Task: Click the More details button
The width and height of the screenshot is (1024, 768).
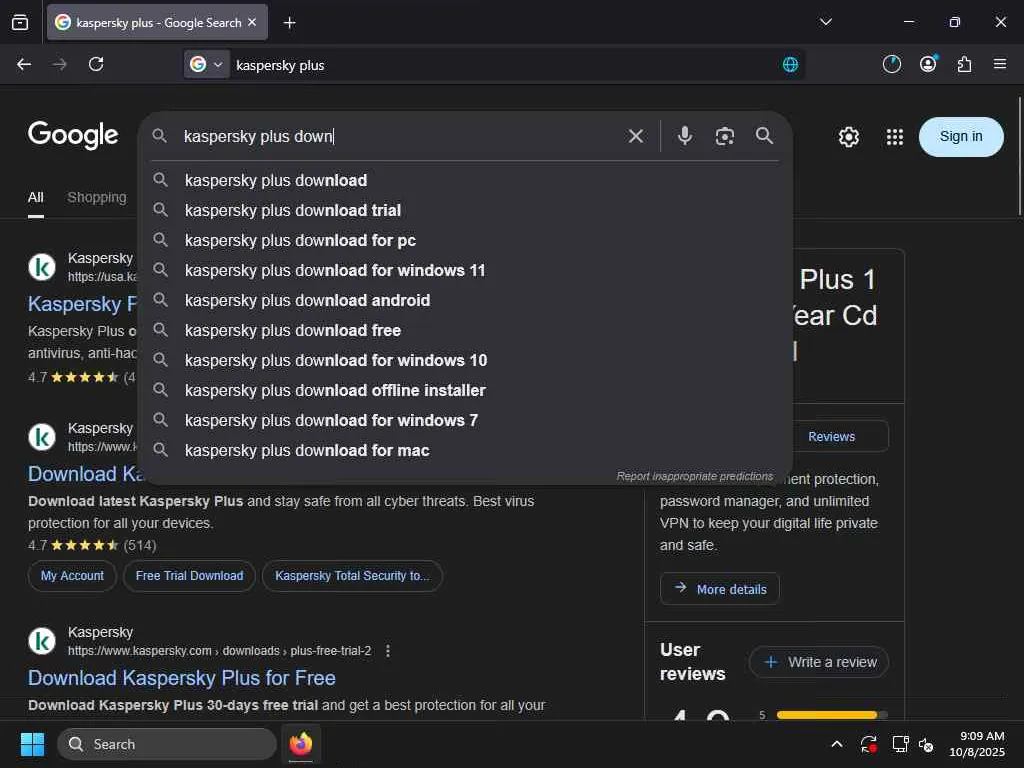Action: point(719,589)
